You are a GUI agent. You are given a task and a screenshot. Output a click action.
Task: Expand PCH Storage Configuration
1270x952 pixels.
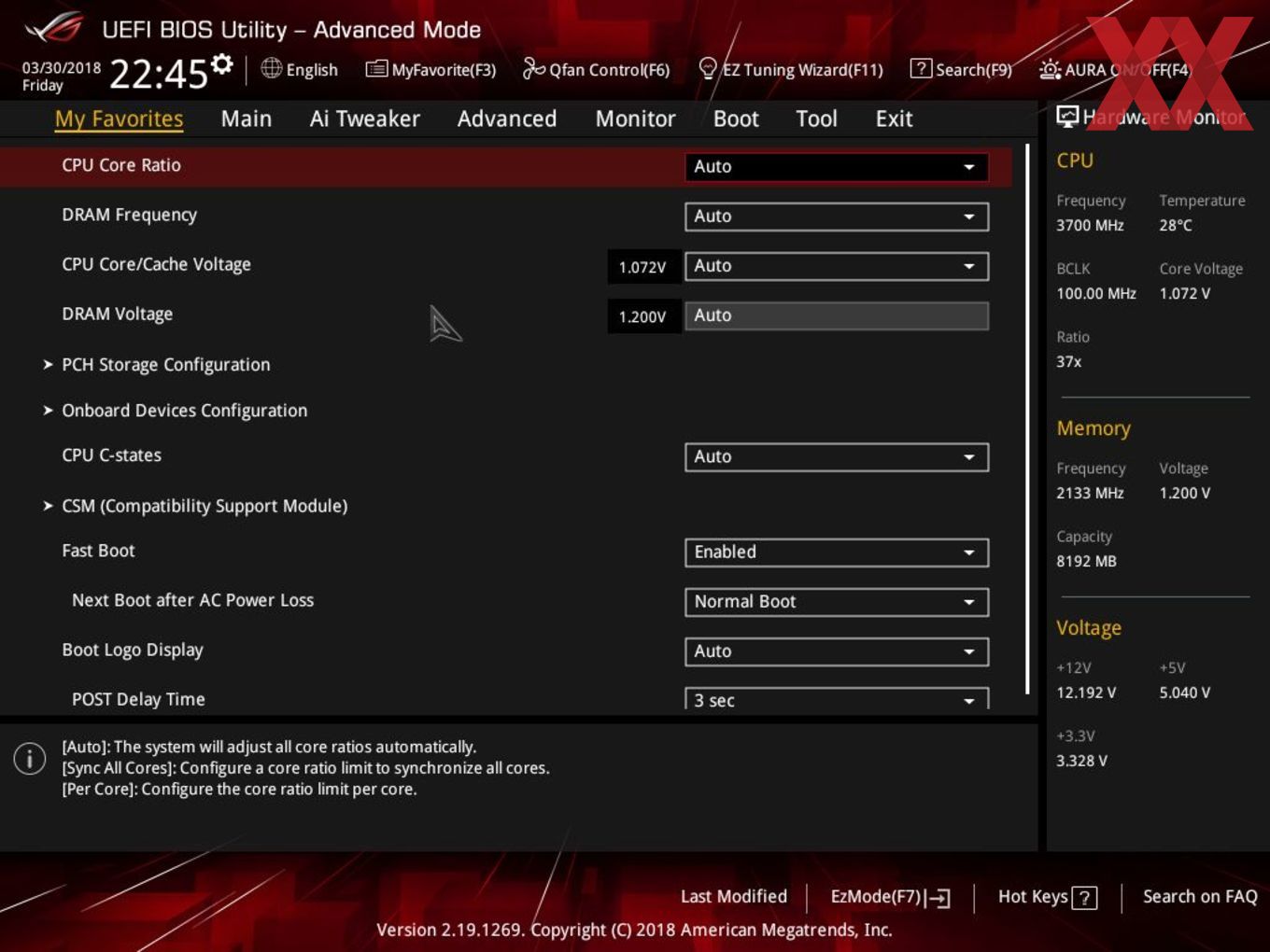click(x=166, y=365)
